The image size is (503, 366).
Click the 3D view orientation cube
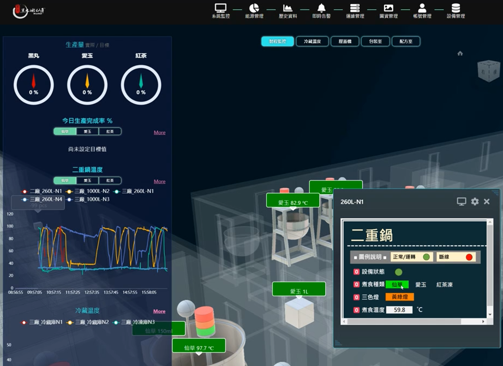click(489, 70)
